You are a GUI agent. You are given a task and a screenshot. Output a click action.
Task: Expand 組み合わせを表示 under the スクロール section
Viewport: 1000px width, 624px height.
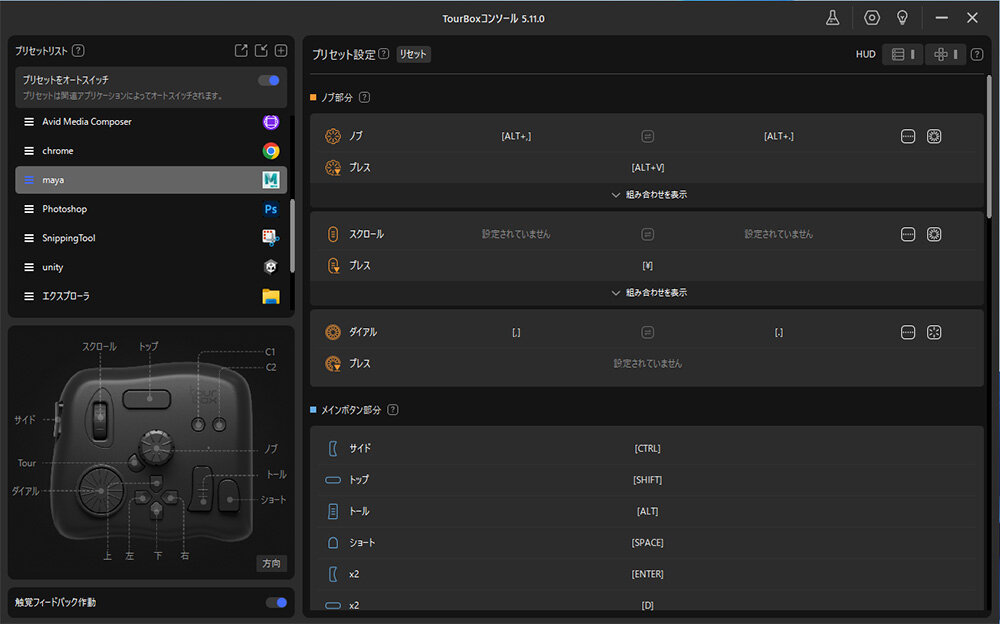(648, 293)
